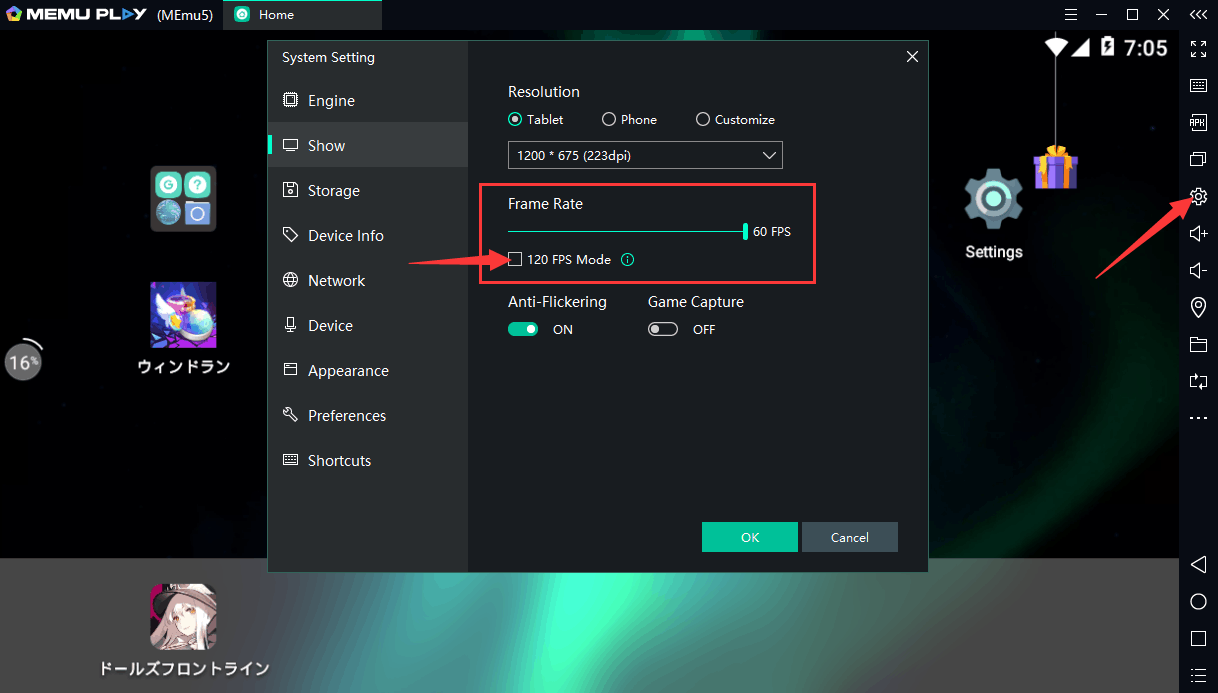The height and width of the screenshot is (693, 1218).
Task: Enable the 120 FPS Mode checkbox
Action: point(515,260)
